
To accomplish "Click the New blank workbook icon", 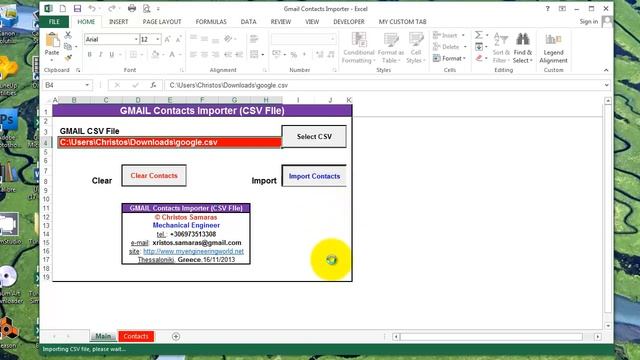I will click(63, 9).
